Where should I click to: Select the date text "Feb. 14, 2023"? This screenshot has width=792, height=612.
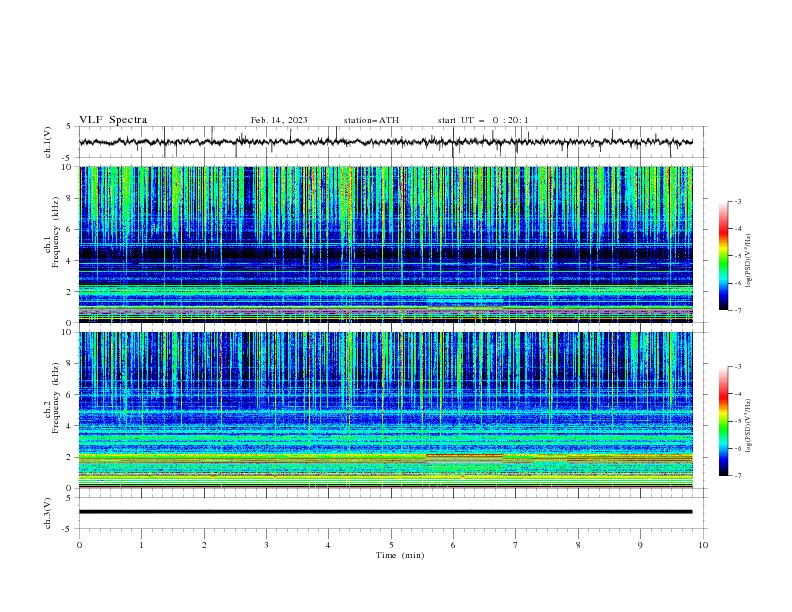tap(279, 120)
